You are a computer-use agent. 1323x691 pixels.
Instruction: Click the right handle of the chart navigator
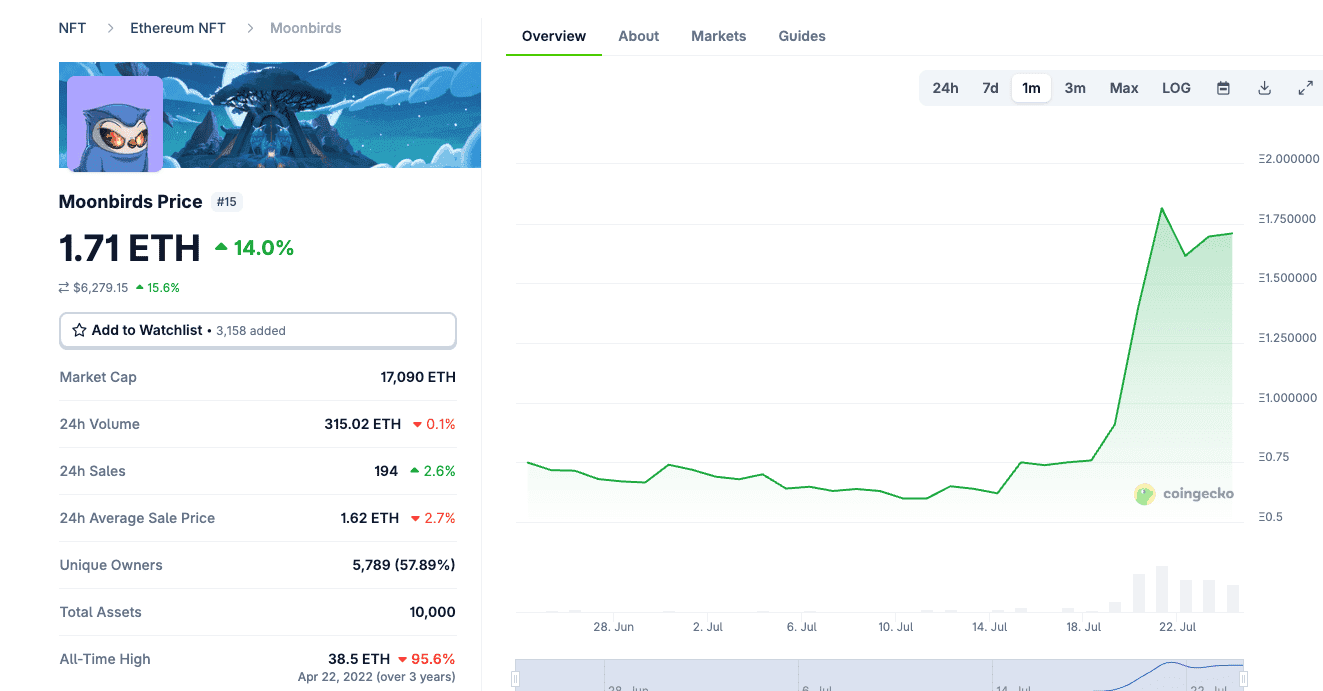click(1244, 680)
